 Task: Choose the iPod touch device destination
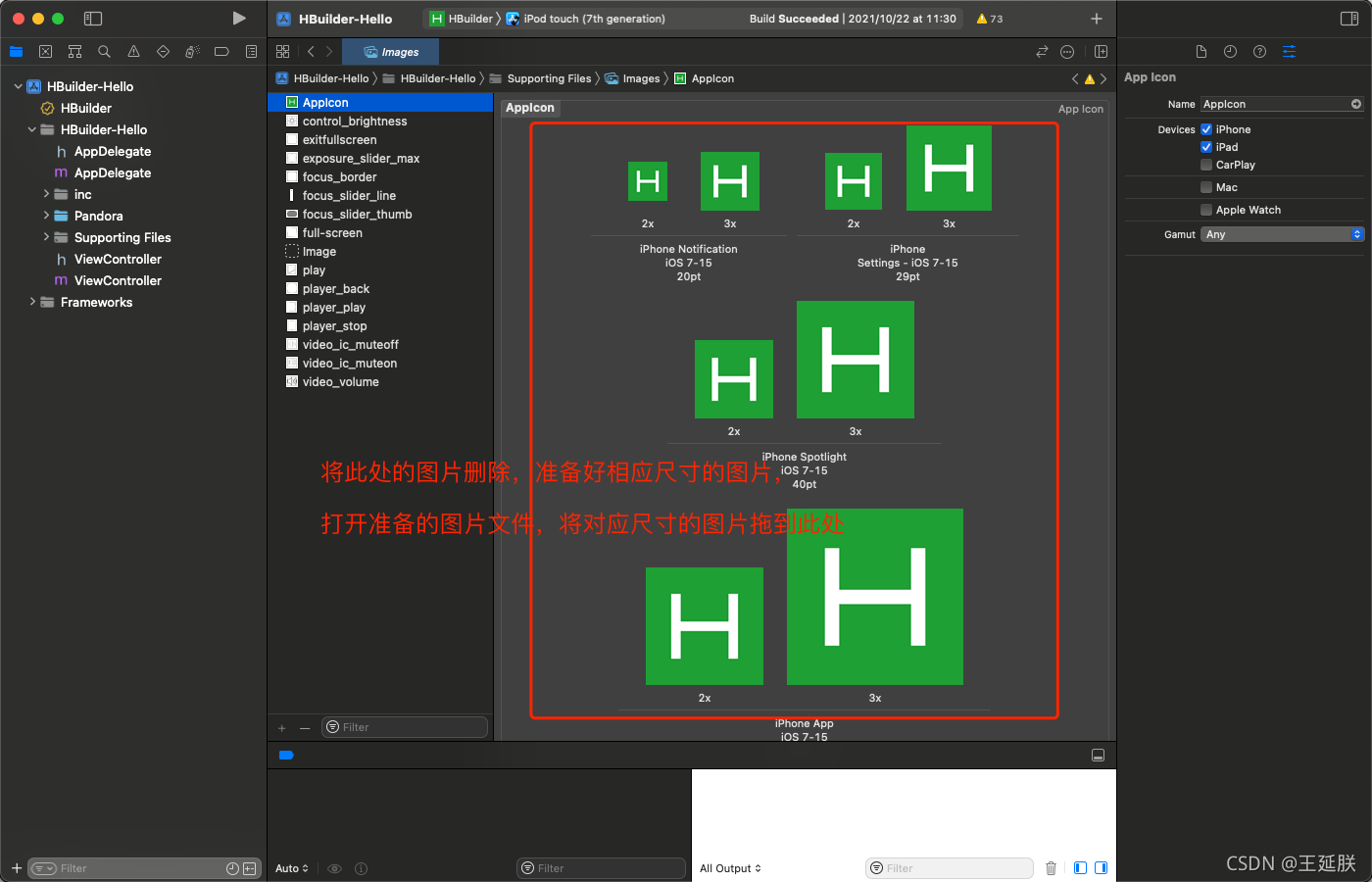click(585, 19)
